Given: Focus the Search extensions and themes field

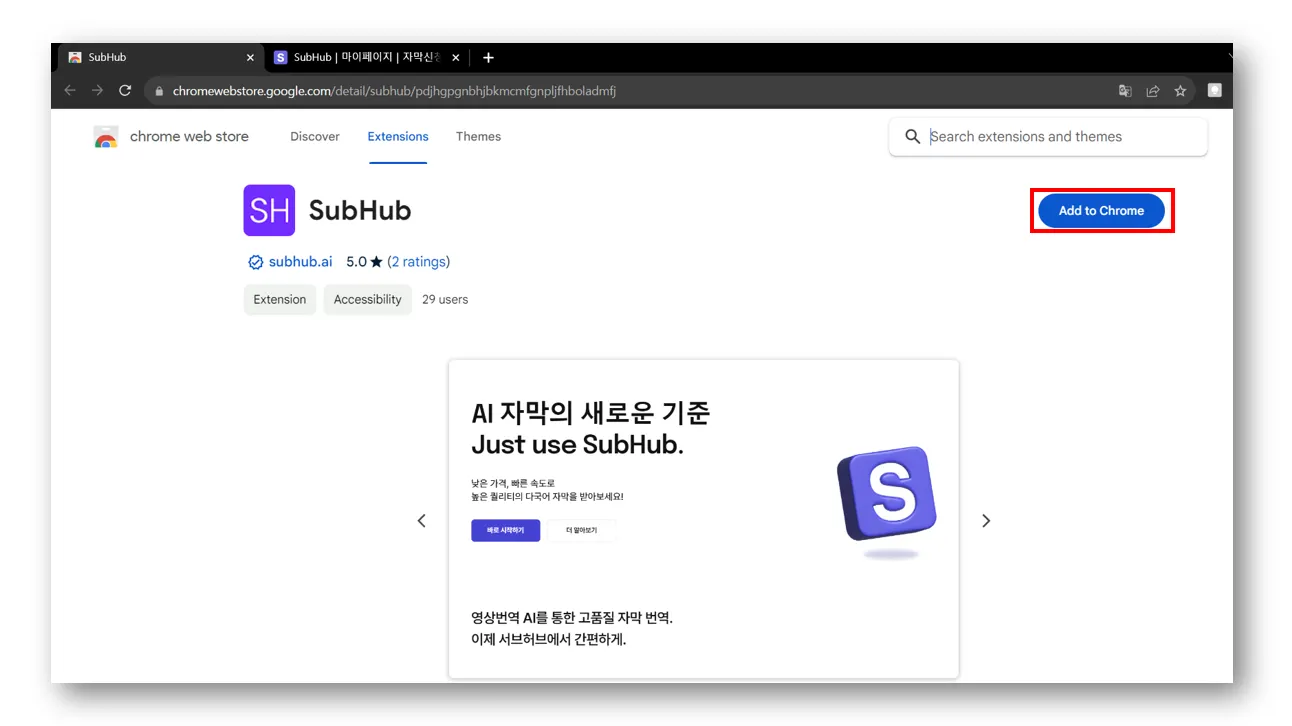Looking at the screenshot, I should pyautogui.click(x=1048, y=137).
